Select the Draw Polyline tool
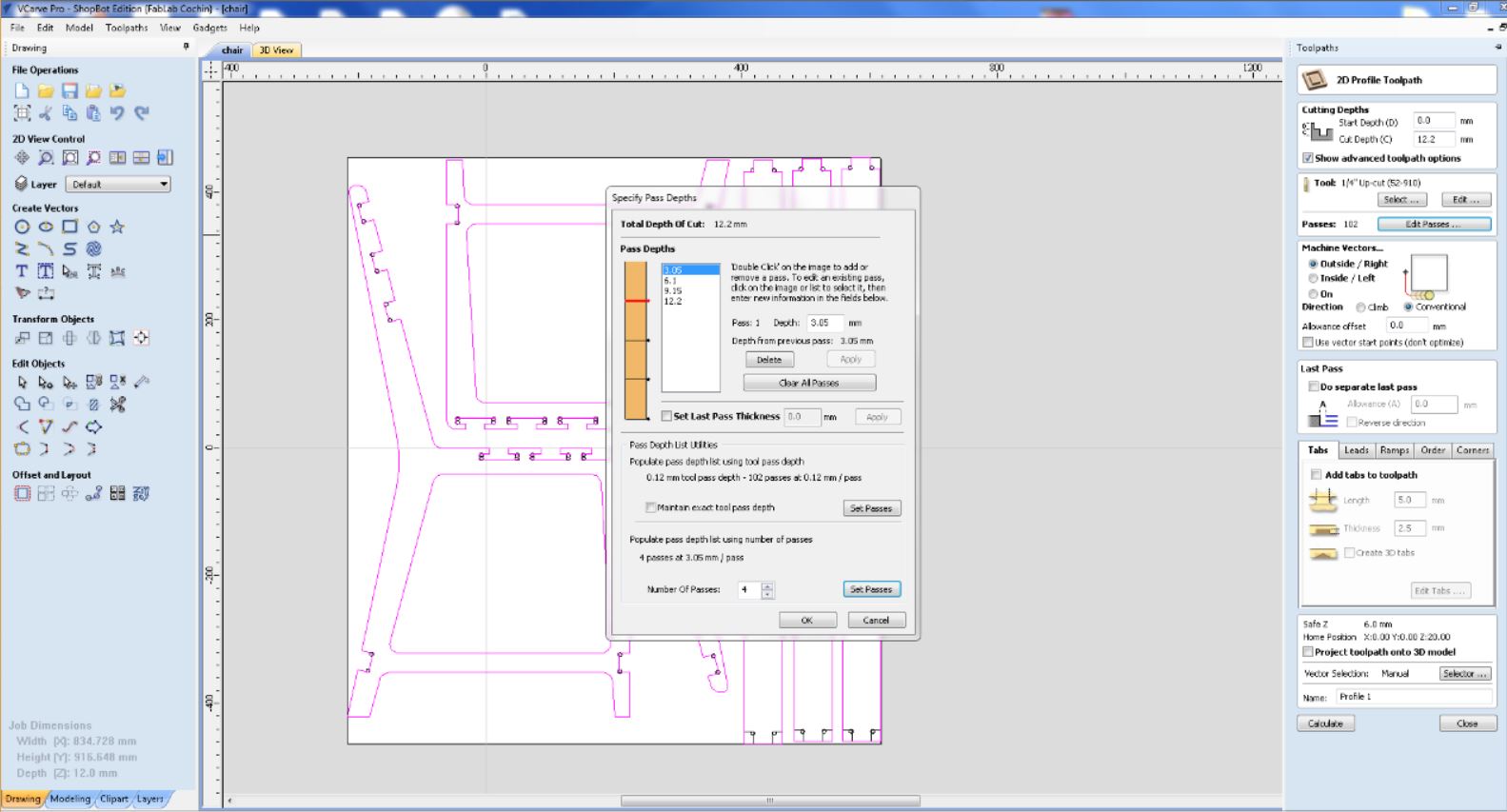The width and height of the screenshot is (1507, 812). [x=22, y=248]
